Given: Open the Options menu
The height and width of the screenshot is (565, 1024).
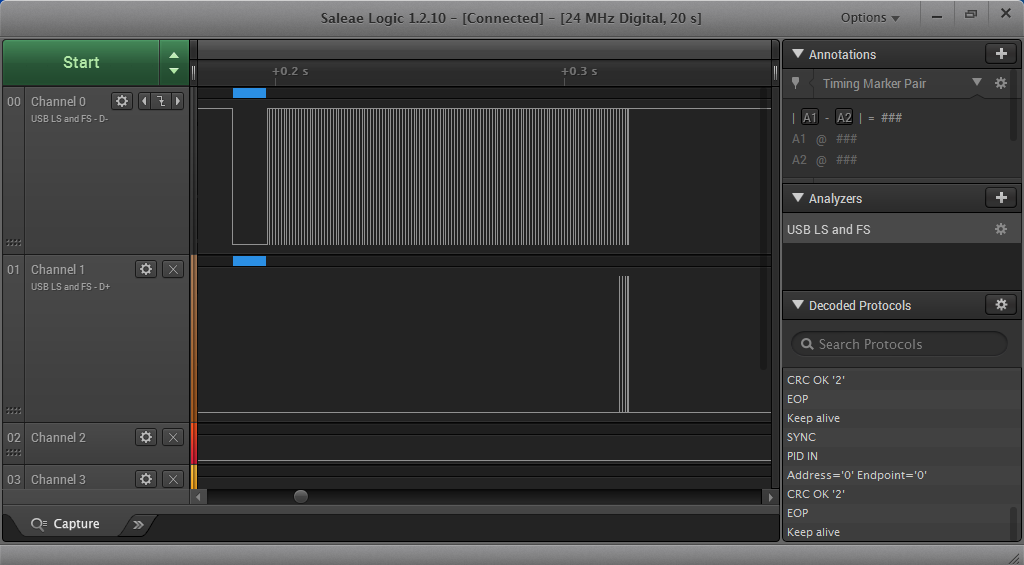Looking at the screenshot, I should tap(870, 18).
